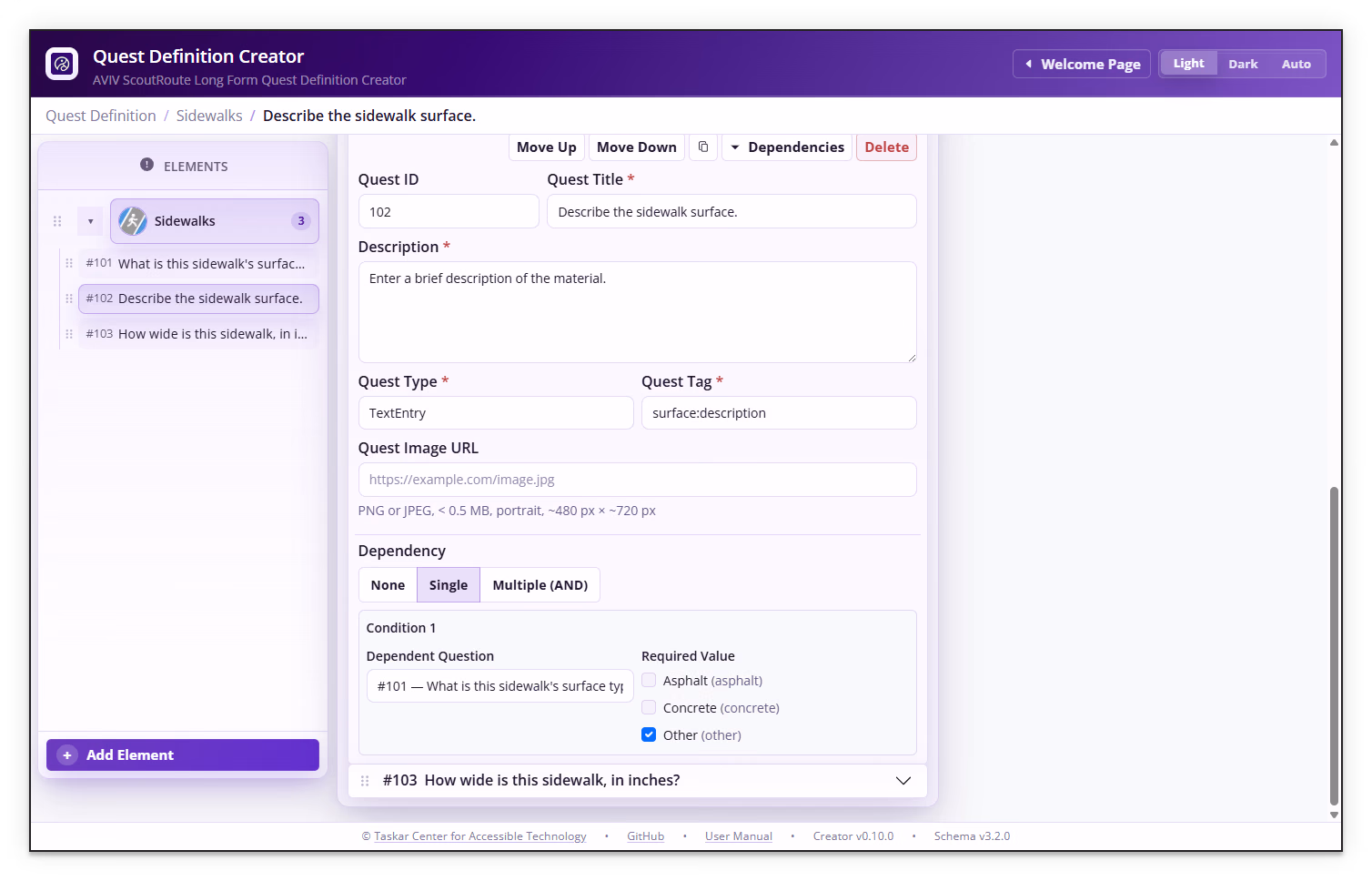This screenshot has height=881, width=1372.
Task: Open the Quest Type dropdown
Action: (496, 413)
